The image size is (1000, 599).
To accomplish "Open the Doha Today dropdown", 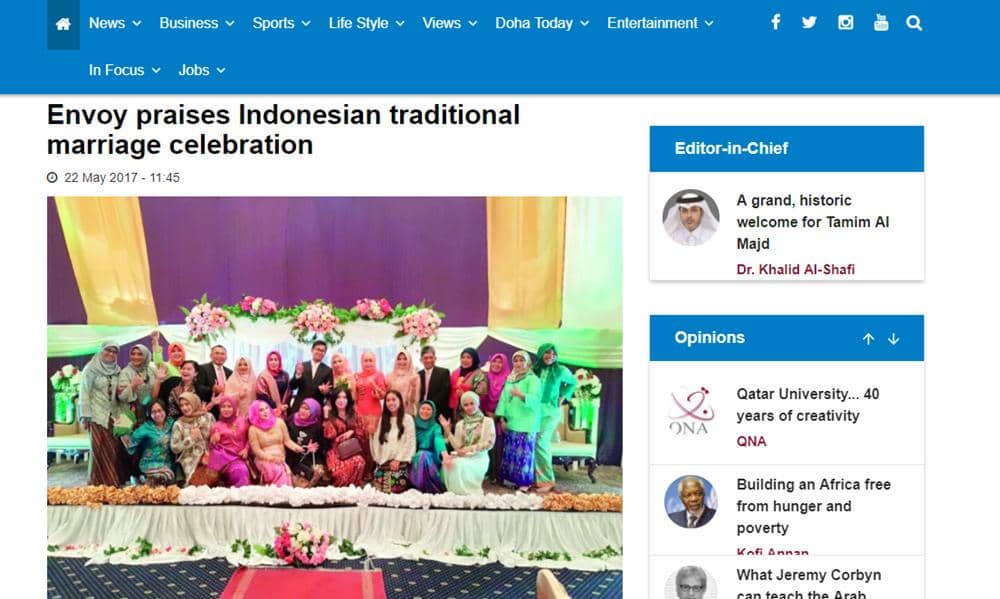I will click(x=542, y=24).
